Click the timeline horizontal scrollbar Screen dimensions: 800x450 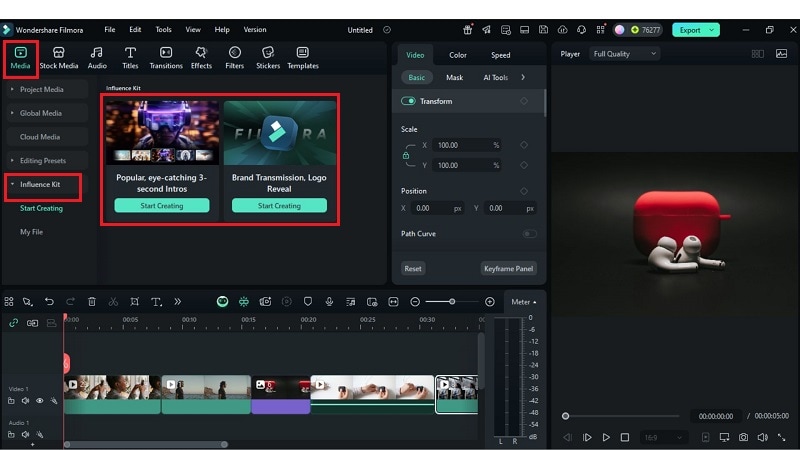[x=146, y=444]
